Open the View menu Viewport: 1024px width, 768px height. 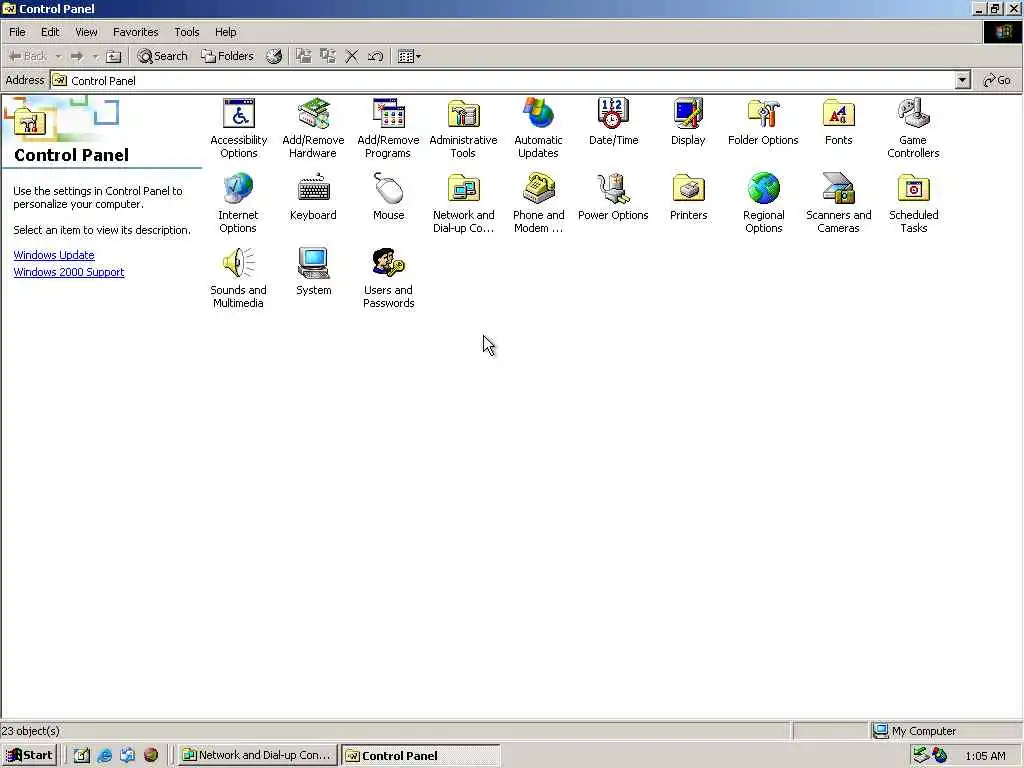86,32
